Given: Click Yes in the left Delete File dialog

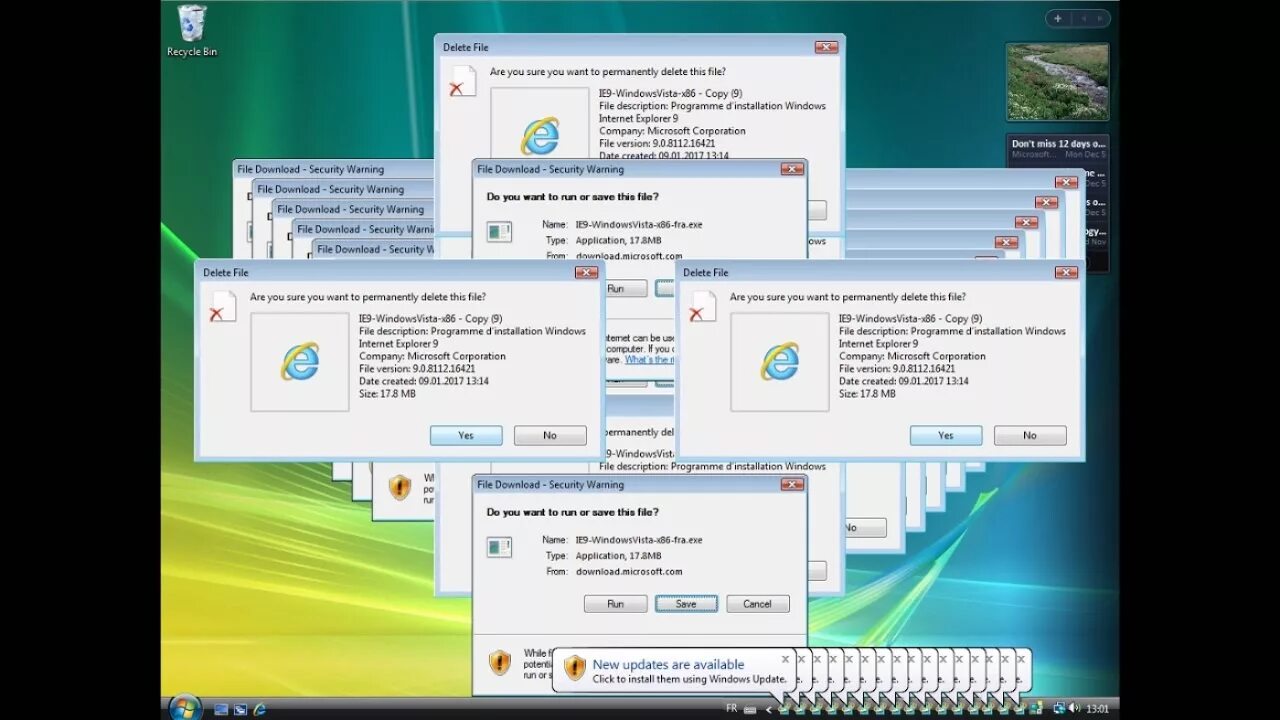Looking at the screenshot, I should click(466, 435).
